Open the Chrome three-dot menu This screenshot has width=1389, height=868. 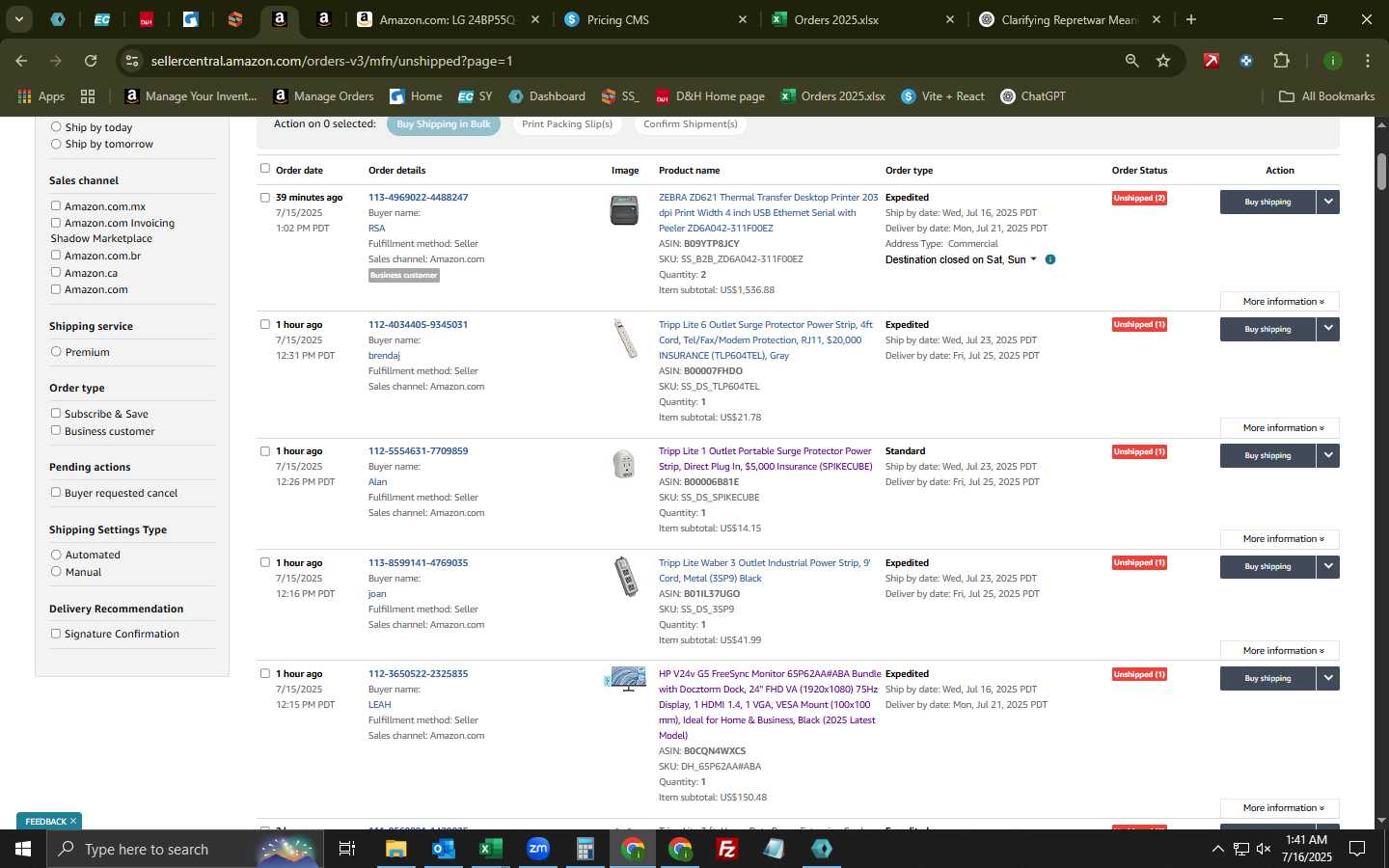click(x=1368, y=61)
